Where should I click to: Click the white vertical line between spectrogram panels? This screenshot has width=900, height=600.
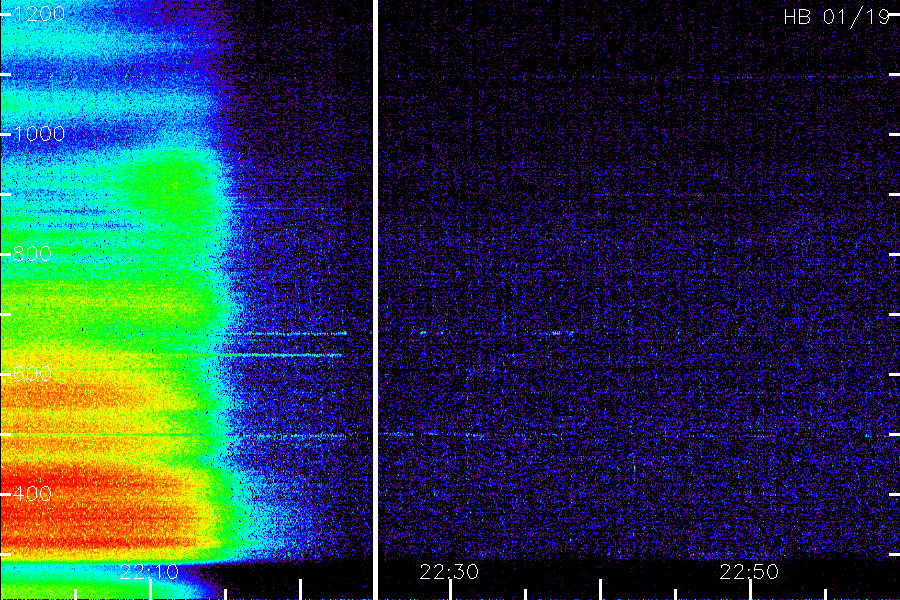coord(375,300)
